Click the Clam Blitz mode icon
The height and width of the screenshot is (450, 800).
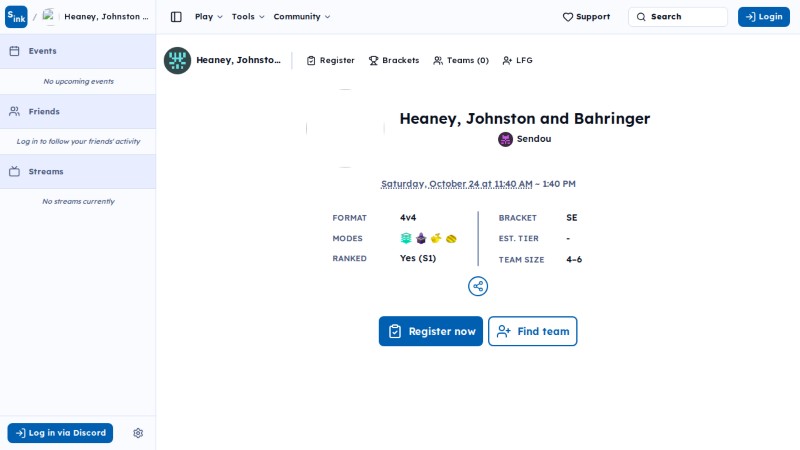(451, 238)
